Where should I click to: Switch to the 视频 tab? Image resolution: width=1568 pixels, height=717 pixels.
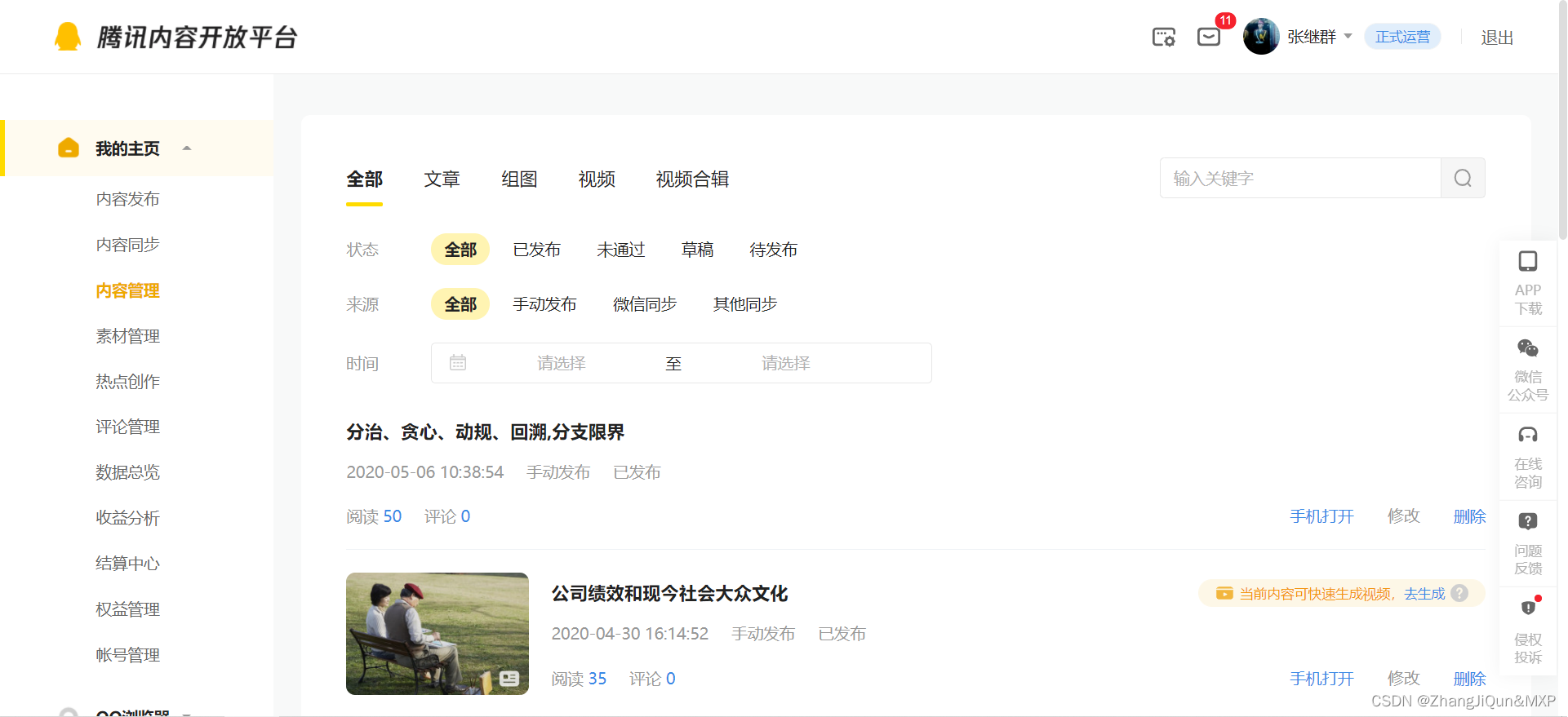coord(597,179)
